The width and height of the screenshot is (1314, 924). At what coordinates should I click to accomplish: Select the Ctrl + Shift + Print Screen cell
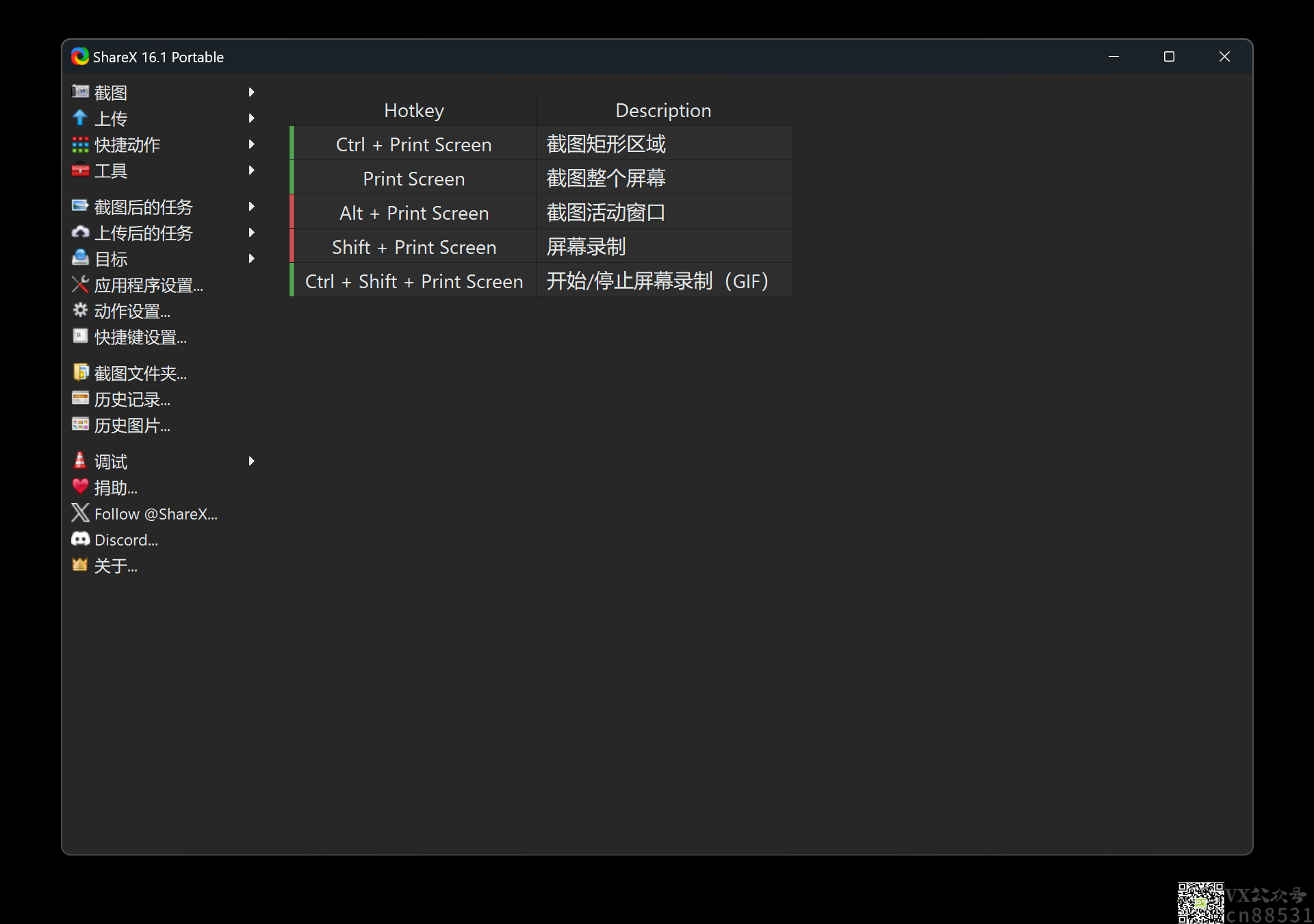point(414,281)
